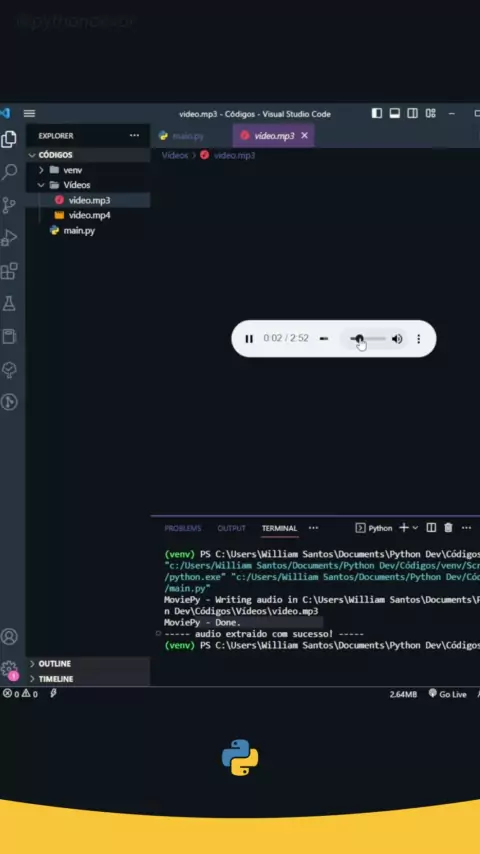The width and height of the screenshot is (480, 854).
Task: Open the Search view in activity bar
Action: (x=9, y=173)
